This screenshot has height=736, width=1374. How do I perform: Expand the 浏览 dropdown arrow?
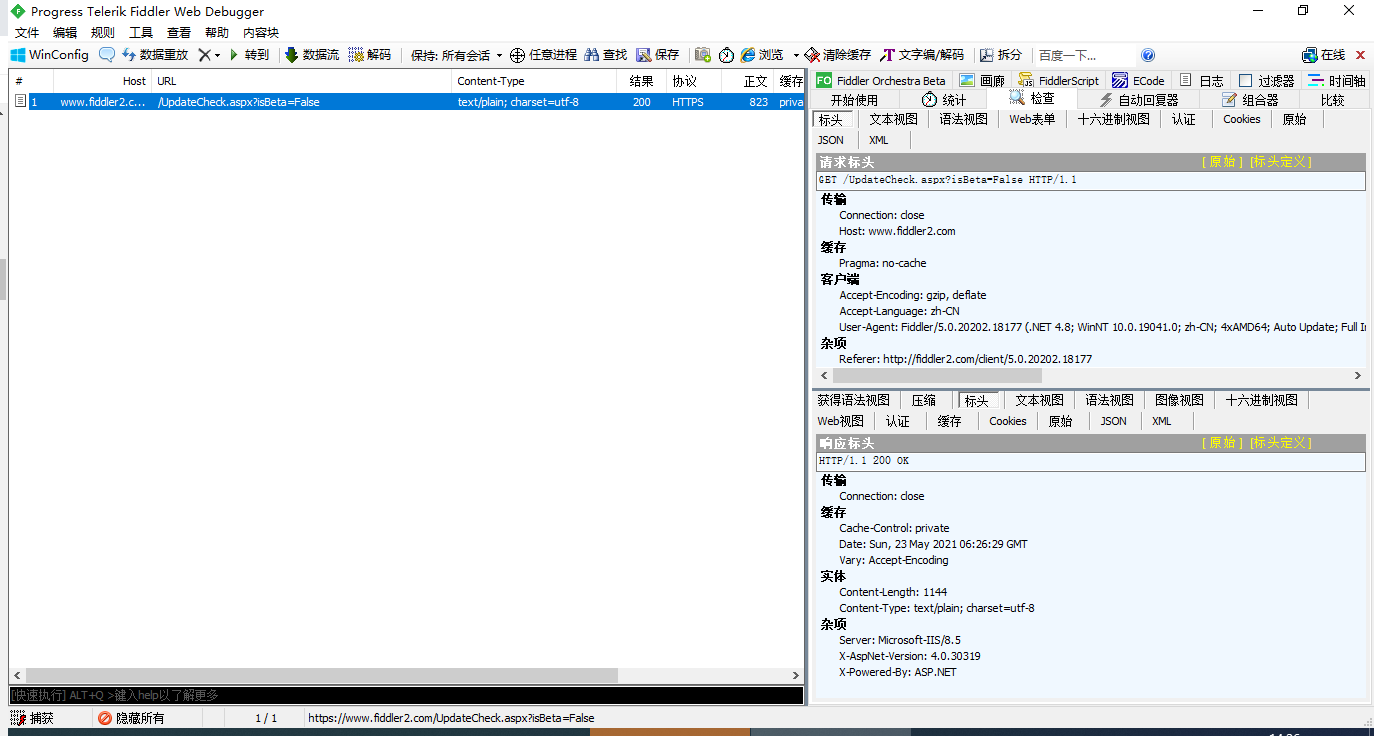tap(796, 55)
